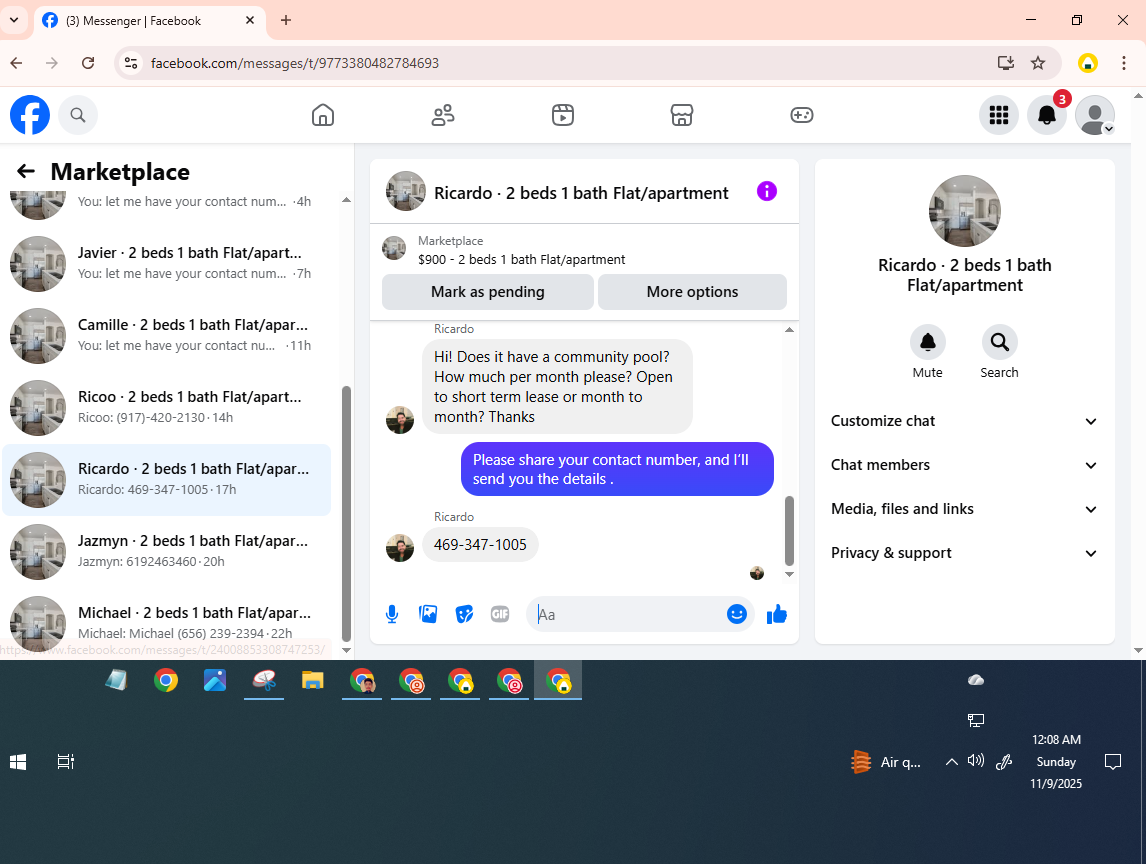Open tab search dropdown arrow
Viewport: 1146px width, 864px height.
(x=14, y=20)
